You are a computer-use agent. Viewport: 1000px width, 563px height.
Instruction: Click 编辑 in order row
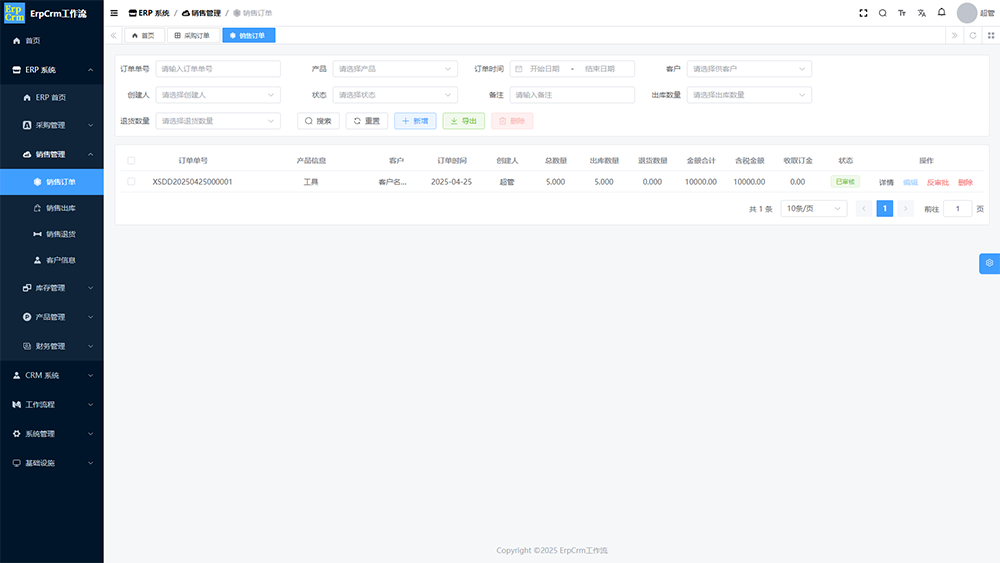[x=910, y=182]
